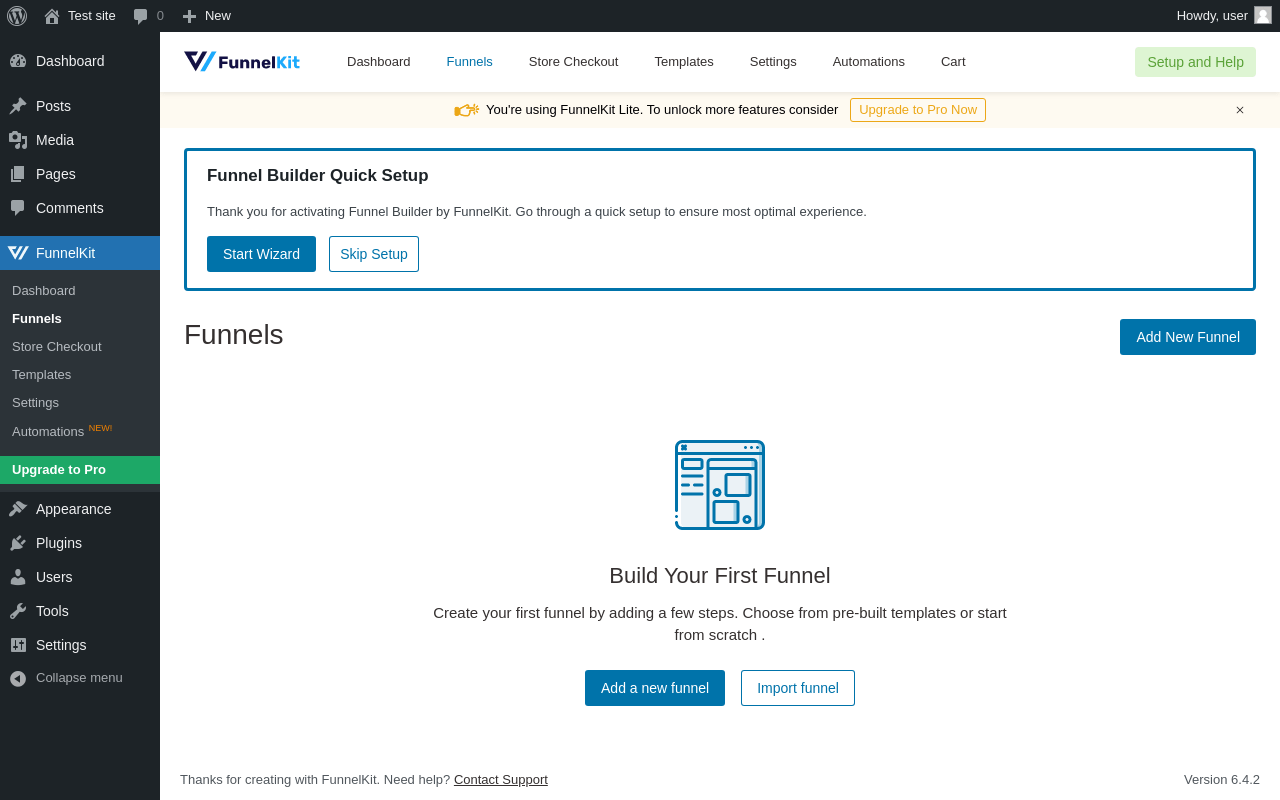Click the Settings sliders icon in sidebar
1280x800 pixels.
pyautogui.click(x=18, y=645)
